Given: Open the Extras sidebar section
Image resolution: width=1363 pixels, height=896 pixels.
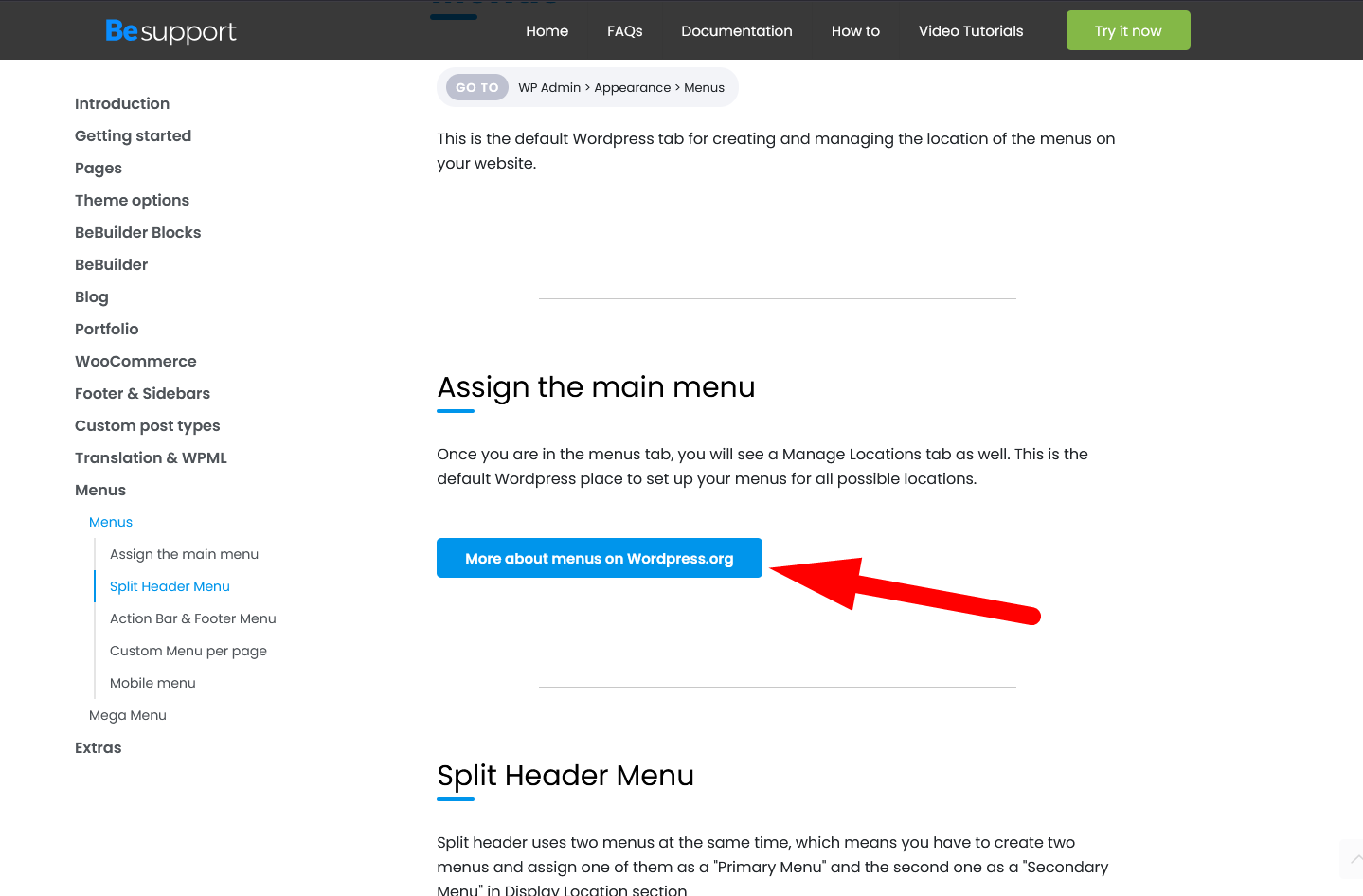Looking at the screenshot, I should coord(99,747).
